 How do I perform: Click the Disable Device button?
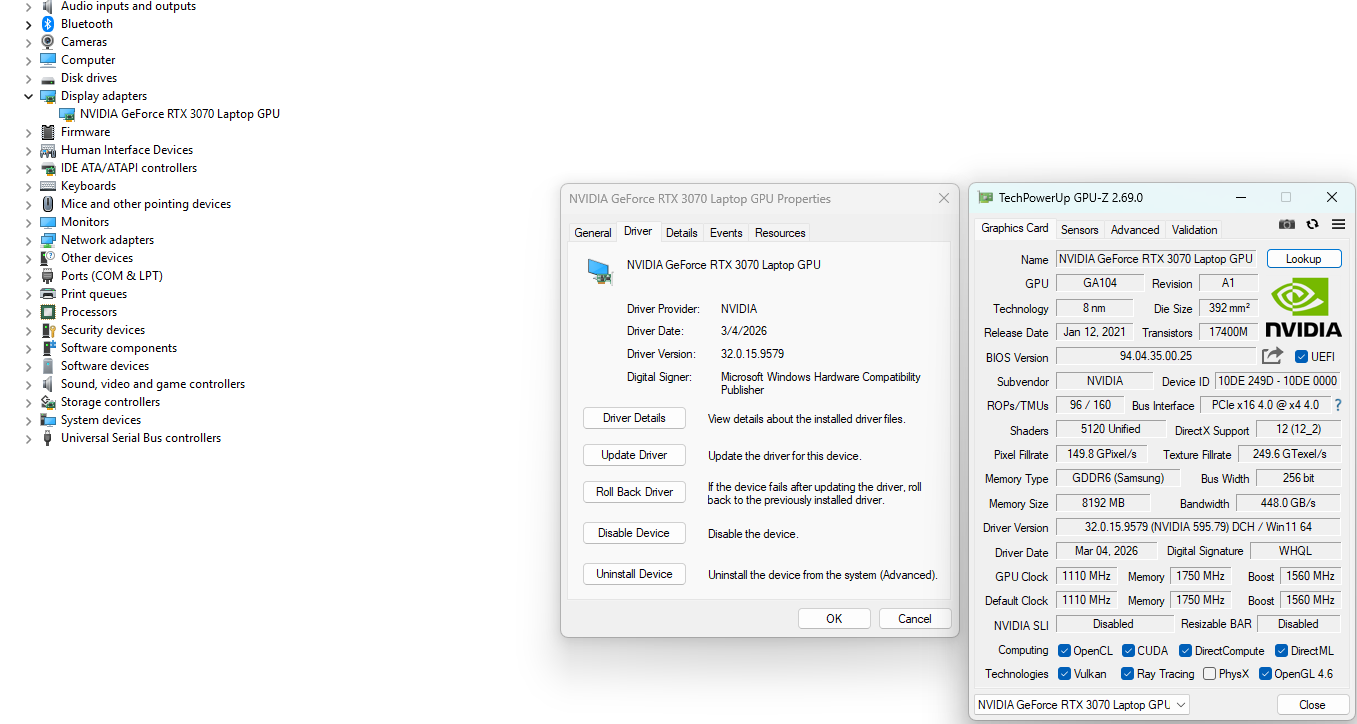coord(634,533)
